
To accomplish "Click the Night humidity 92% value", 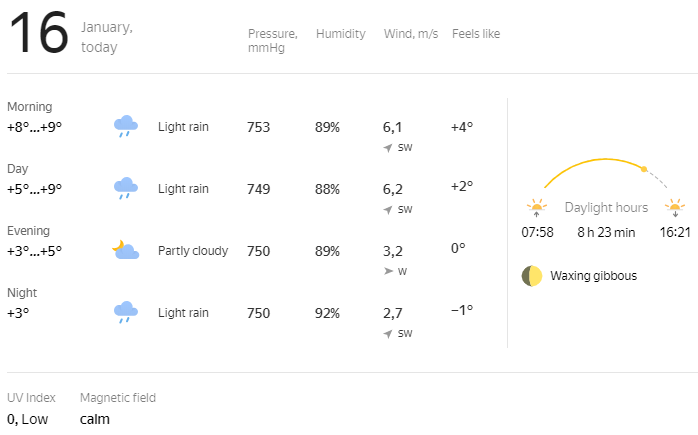I will click(328, 313).
